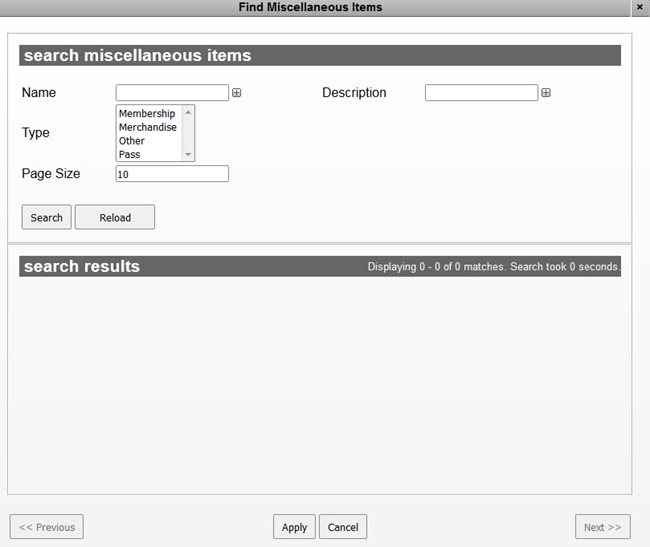Select Other in Type list
Screen dimensions: 650x547
[x=132, y=140]
